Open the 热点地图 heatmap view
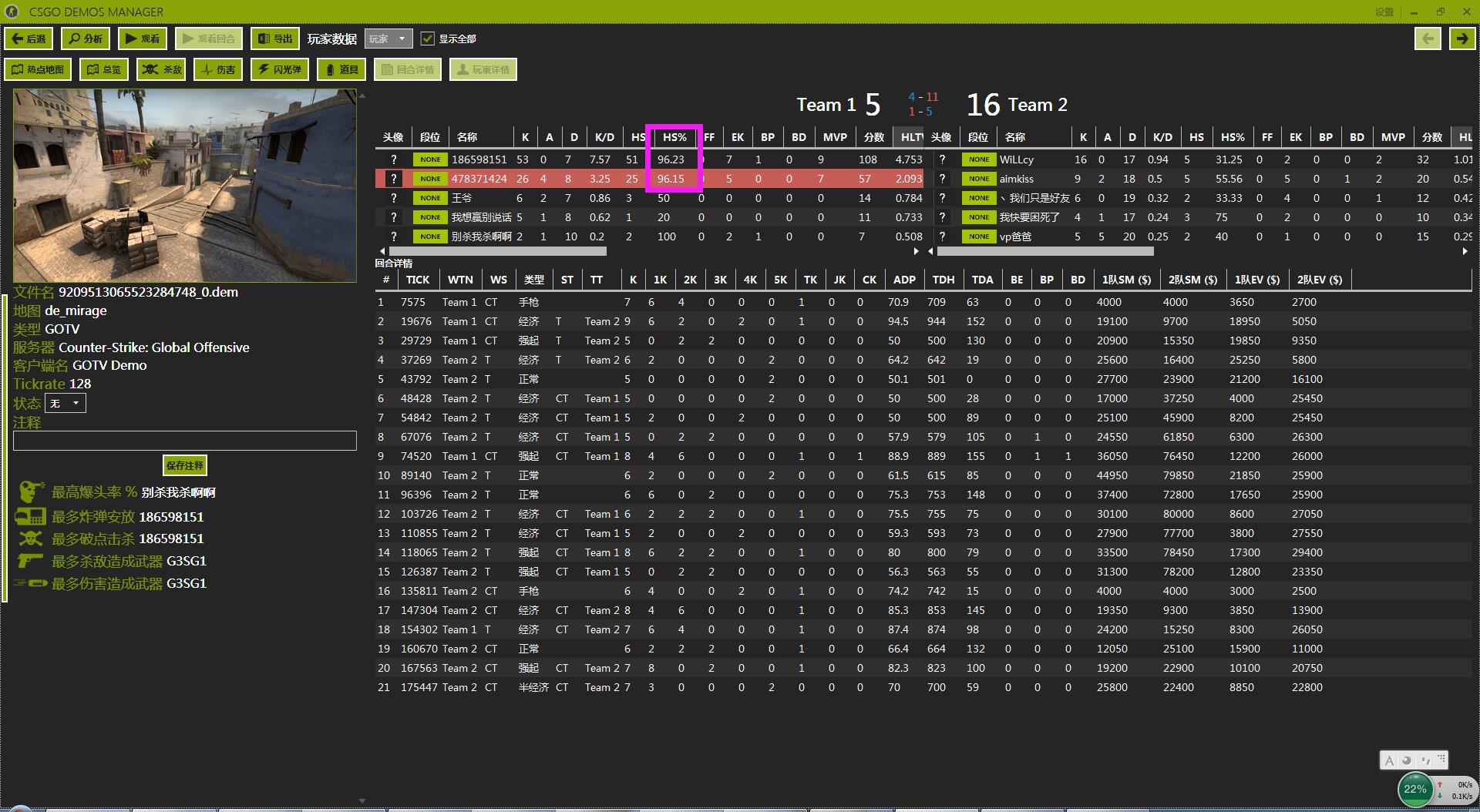This screenshot has width=1480, height=812. pyautogui.click(x=38, y=69)
